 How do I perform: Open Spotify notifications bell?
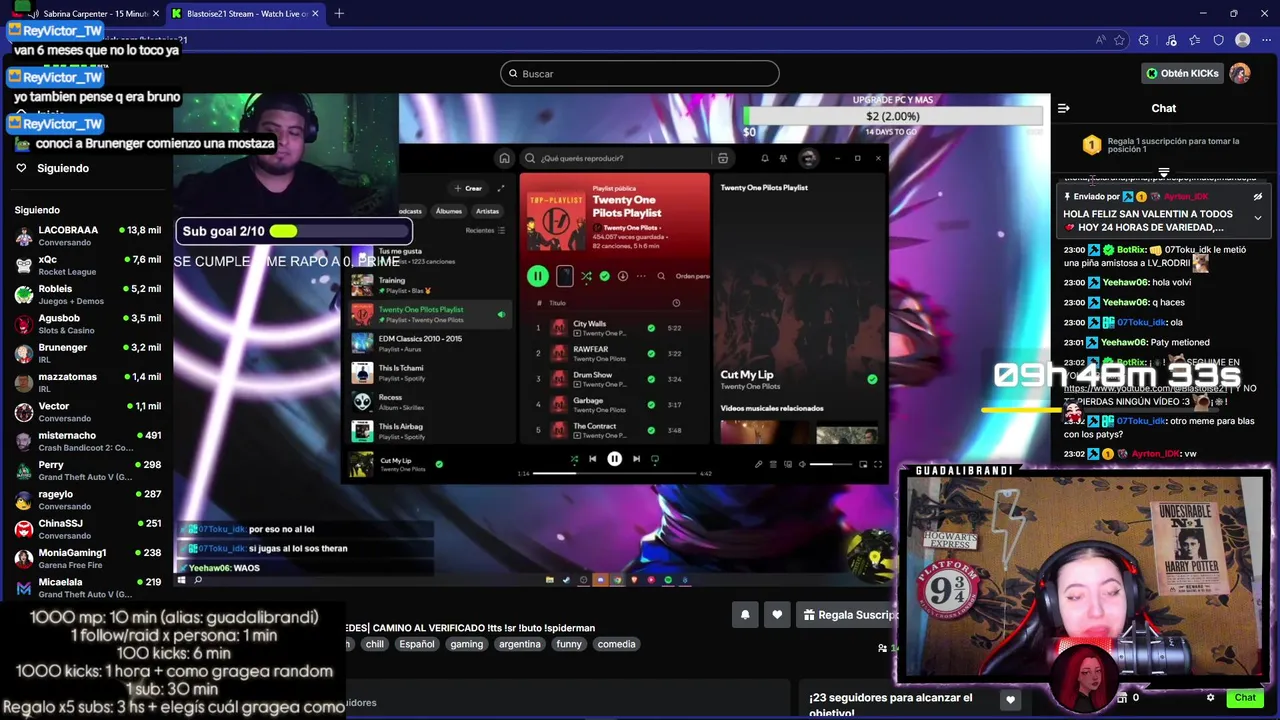coord(765,158)
